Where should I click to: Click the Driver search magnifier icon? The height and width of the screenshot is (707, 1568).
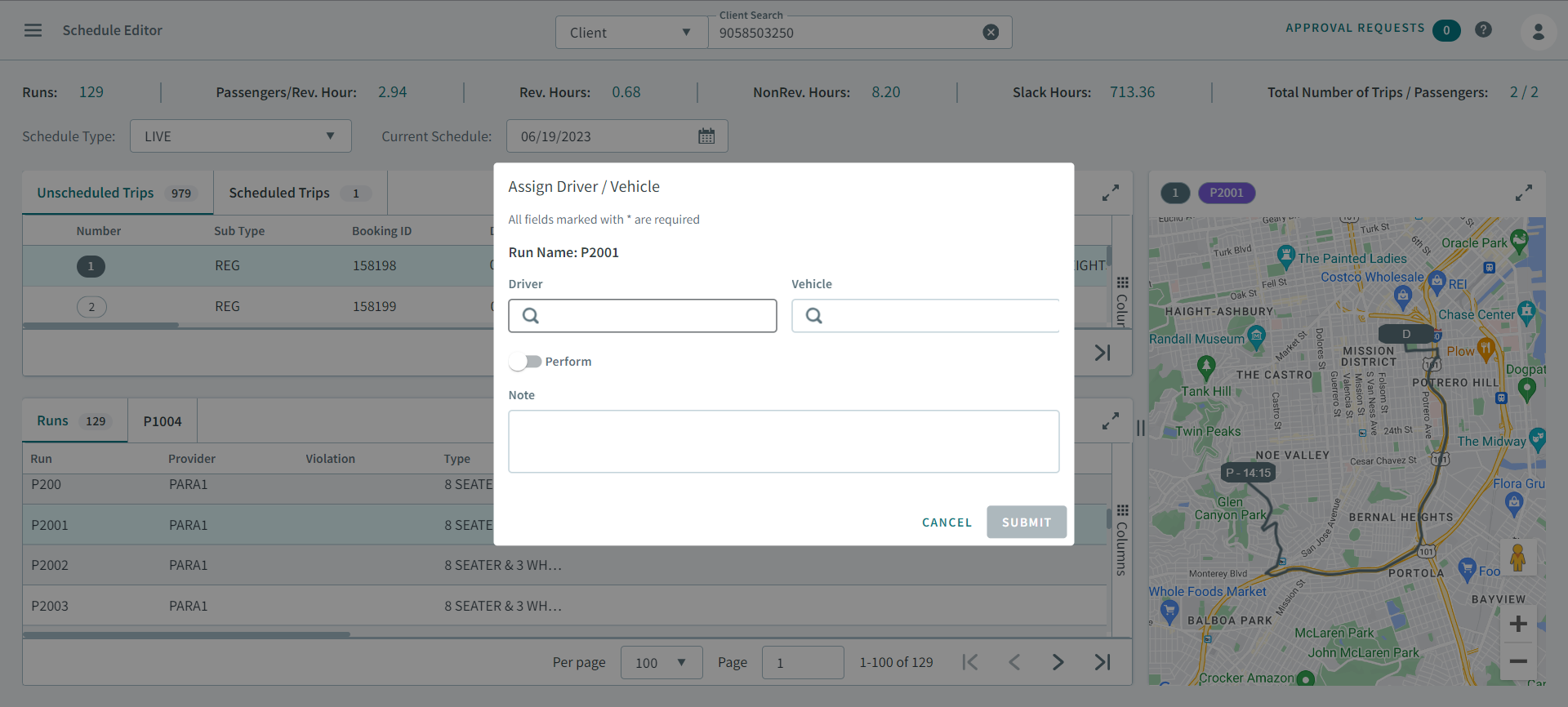click(x=531, y=316)
